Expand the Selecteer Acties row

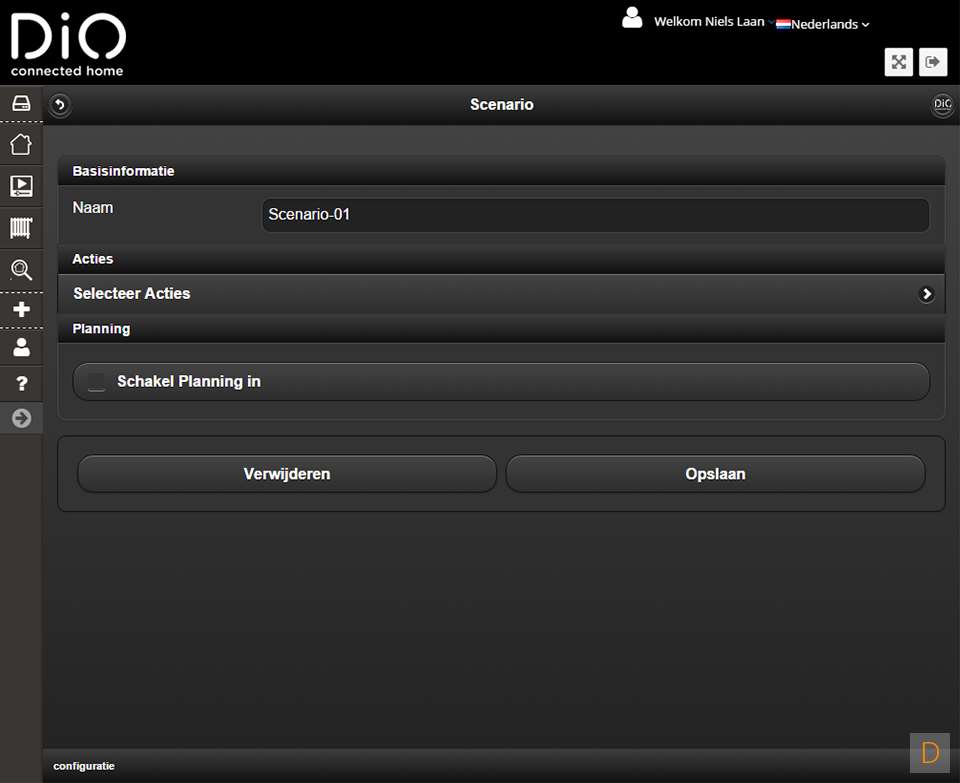(x=500, y=294)
